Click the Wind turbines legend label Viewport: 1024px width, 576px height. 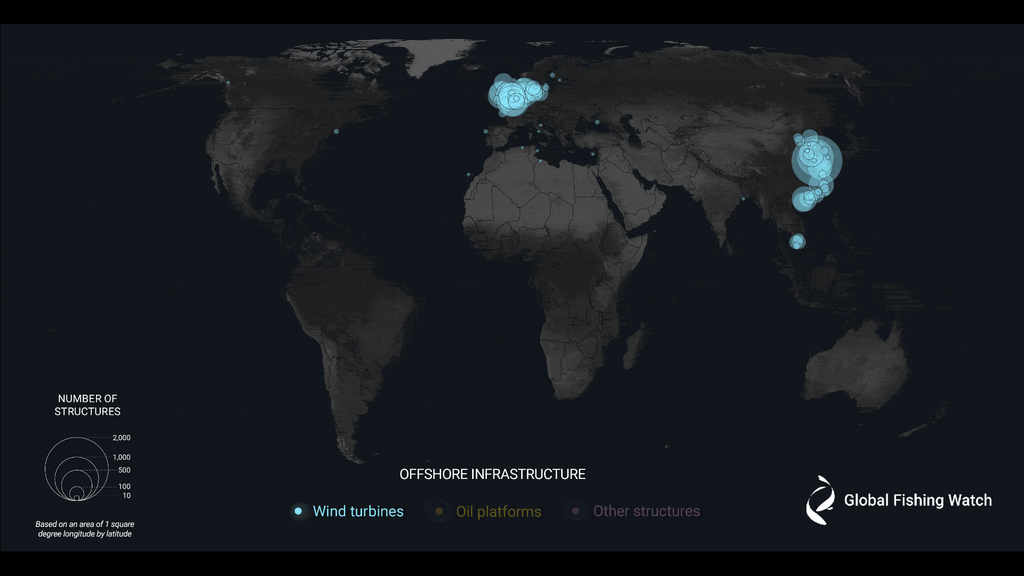(x=358, y=511)
